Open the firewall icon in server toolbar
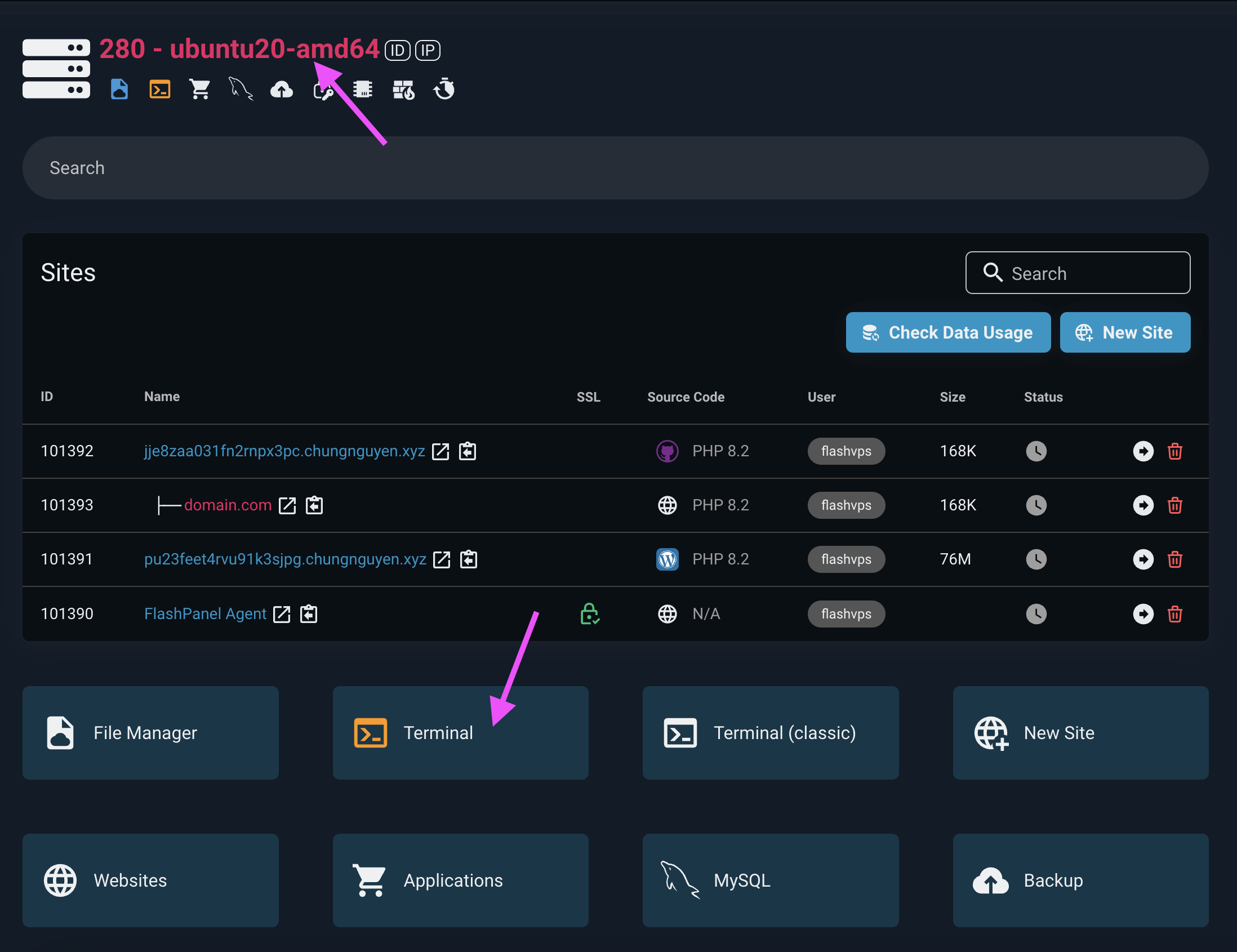Image resolution: width=1237 pixels, height=952 pixels. tap(403, 90)
